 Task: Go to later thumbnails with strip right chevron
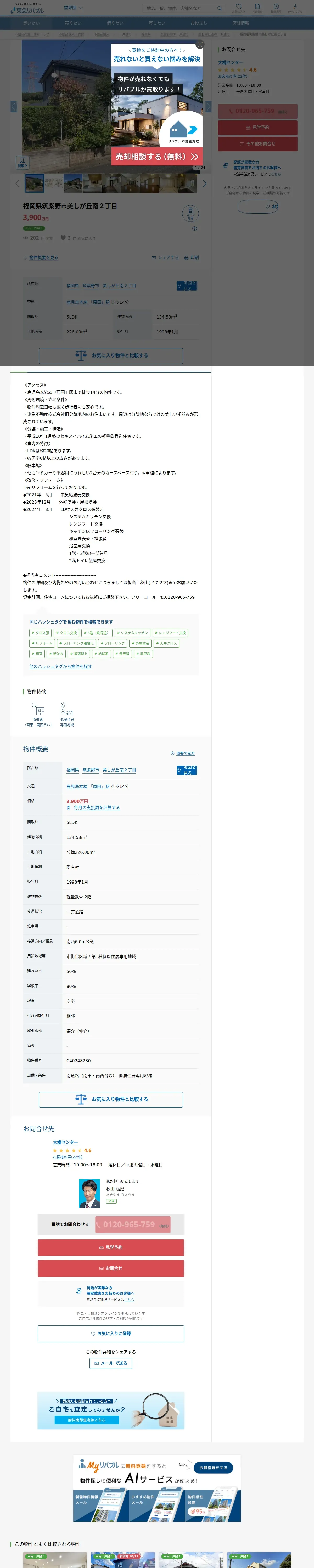(x=204, y=183)
